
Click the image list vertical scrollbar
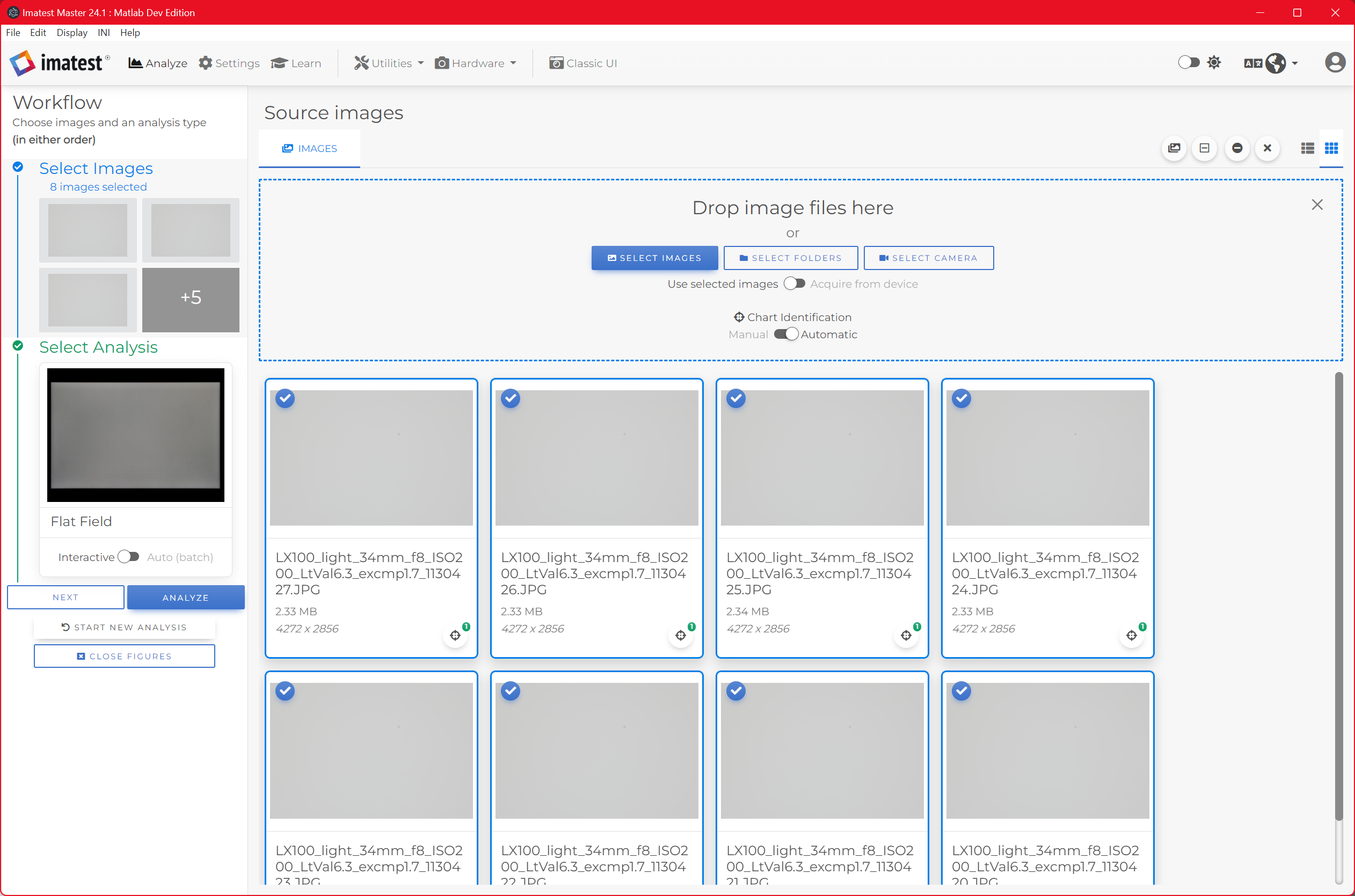coord(1338,597)
